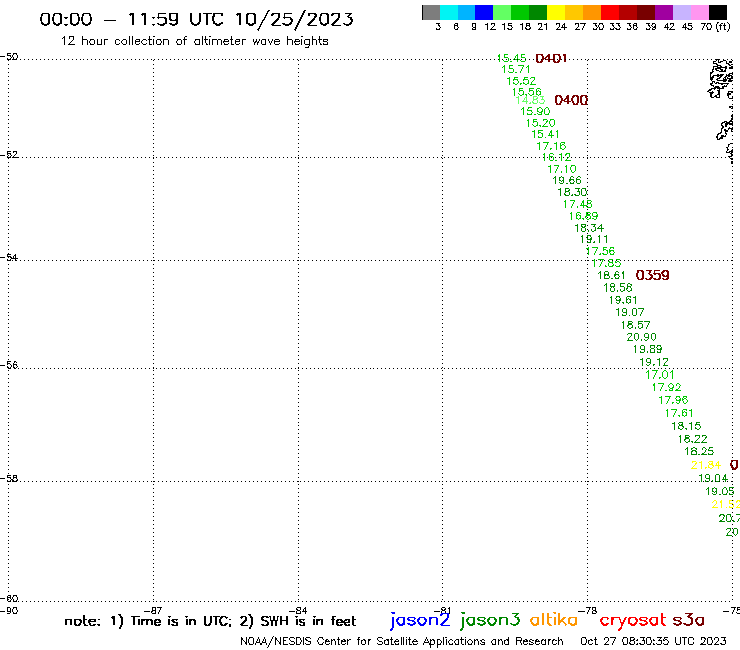Click the 19.11 wave height value
The image size is (740, 650).
tap(594, 239)
